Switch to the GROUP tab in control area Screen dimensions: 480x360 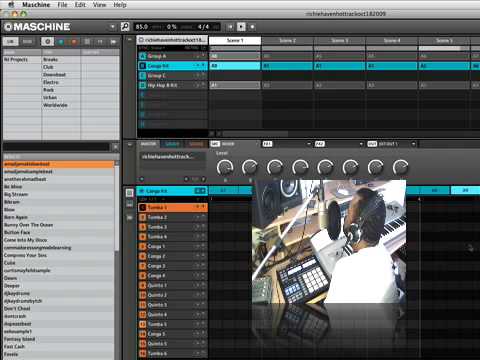click(x=172, y=144)
